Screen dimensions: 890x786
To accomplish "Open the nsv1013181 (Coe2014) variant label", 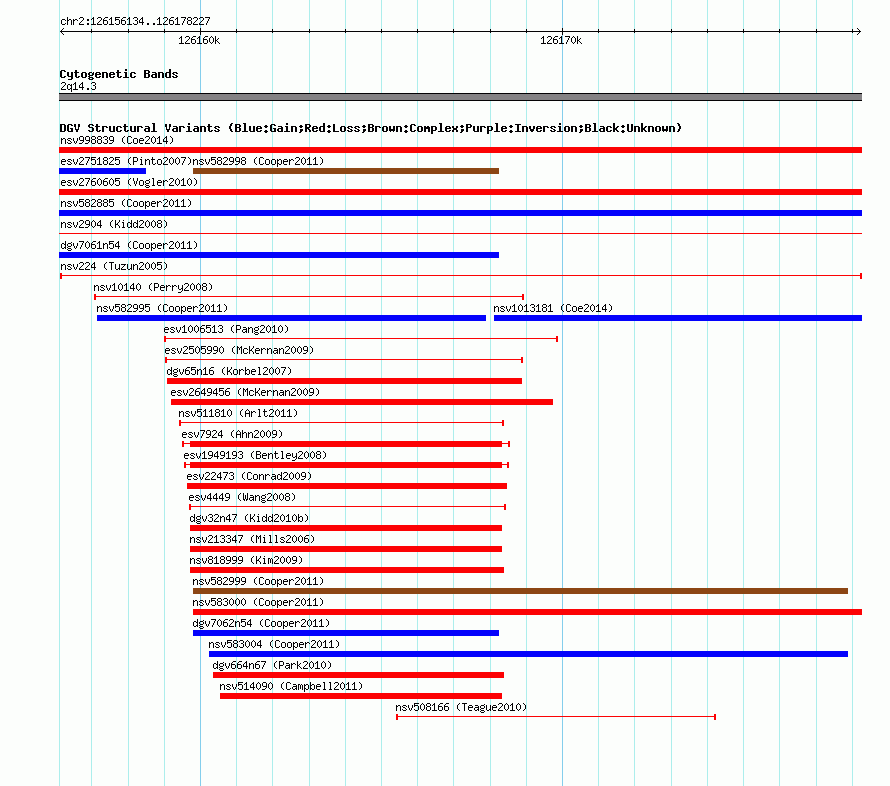I will tap(553, 308).
